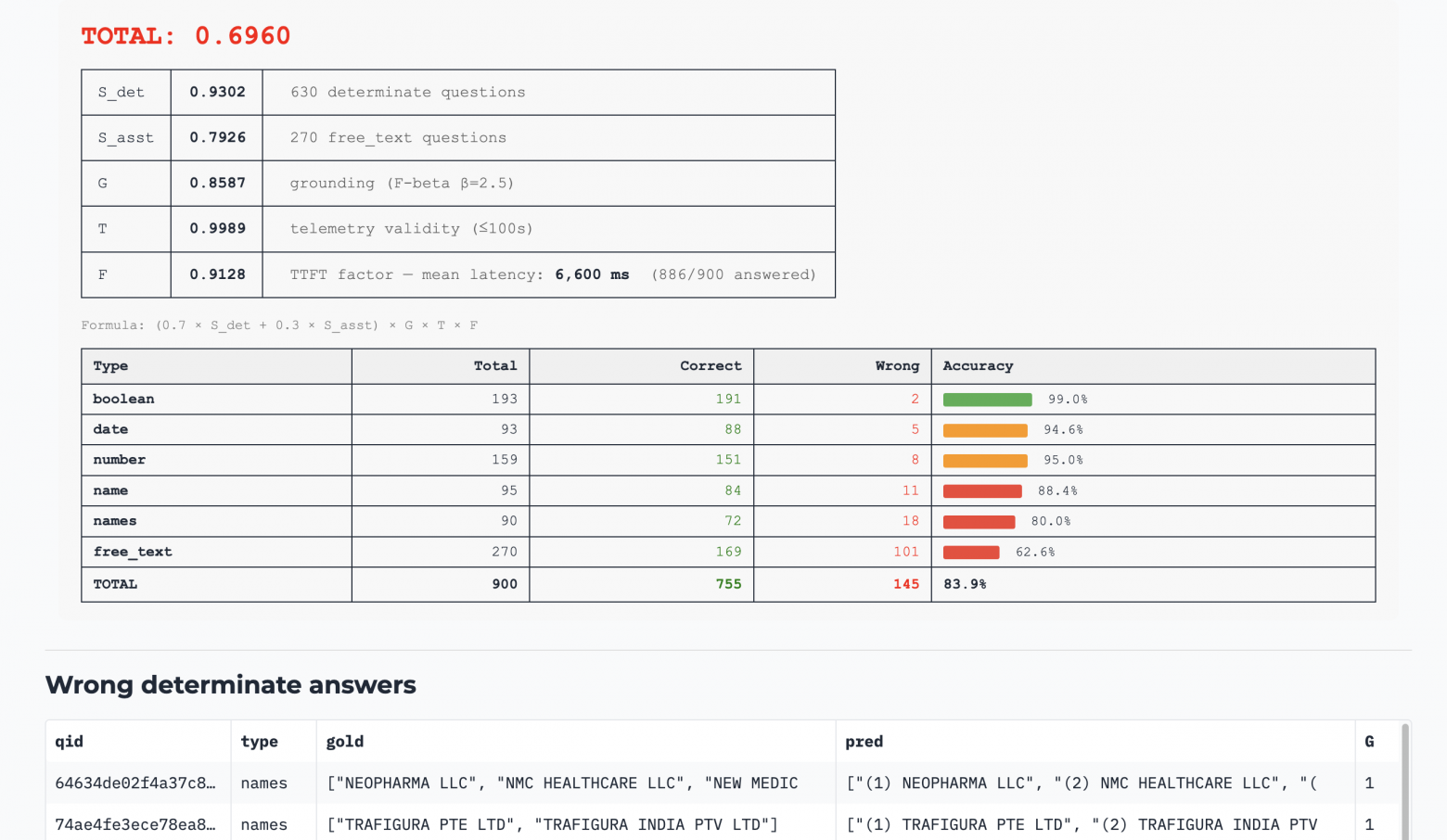Click the Correct column header
Screen dimensions: 1447x840
[x=711, y=366]
